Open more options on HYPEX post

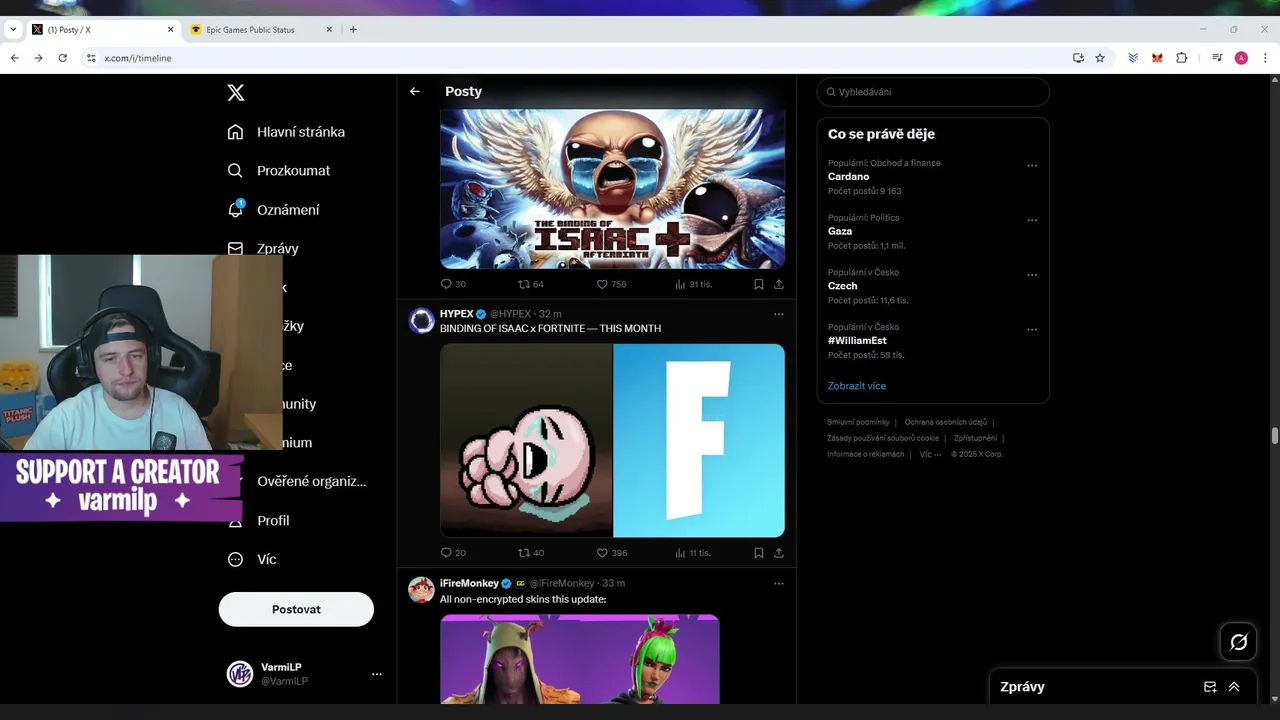point(778,314)
